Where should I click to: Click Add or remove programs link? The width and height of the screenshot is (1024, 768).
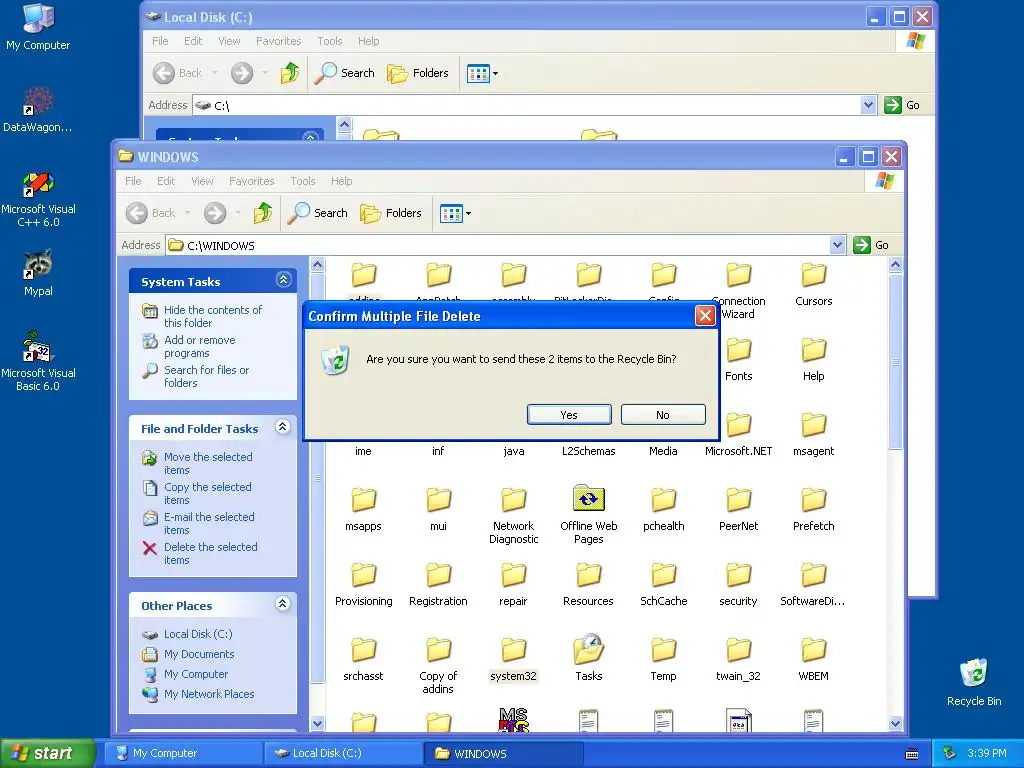[199, 346]
